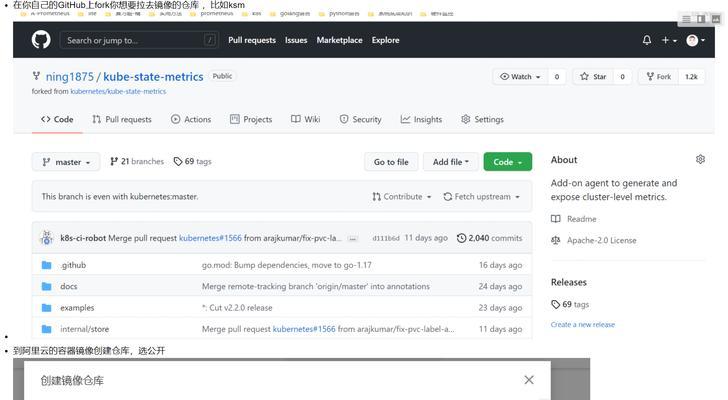Open the GitHub home logo
The width and height of the screenshot is (728, 400).
pos(41,40)
